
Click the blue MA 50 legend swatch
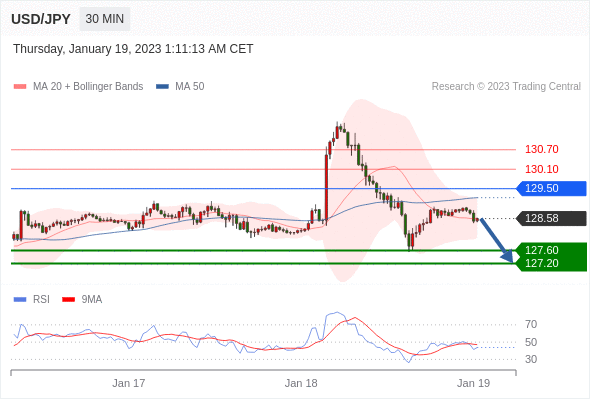162,87
